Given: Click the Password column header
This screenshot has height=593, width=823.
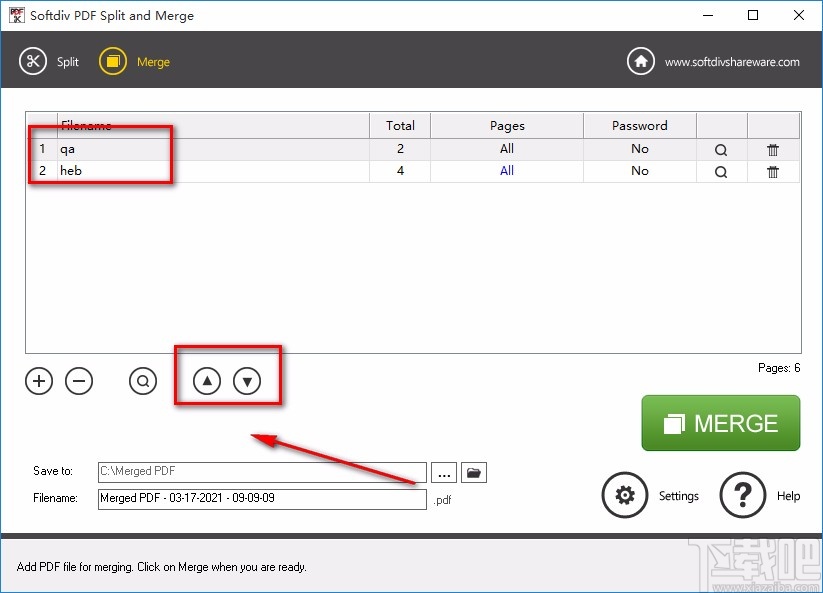Looking at the screenshot, I should tap(639, 126).
